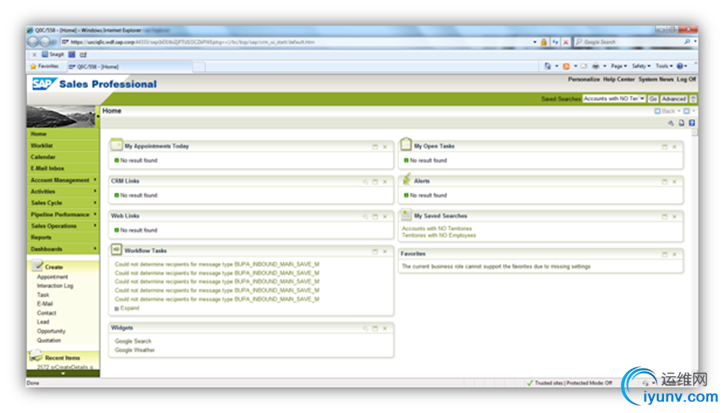Minimize the CRM Links tile
This screenshot has height=413, width=724.
pyautogui.click(x=375, y=182)
